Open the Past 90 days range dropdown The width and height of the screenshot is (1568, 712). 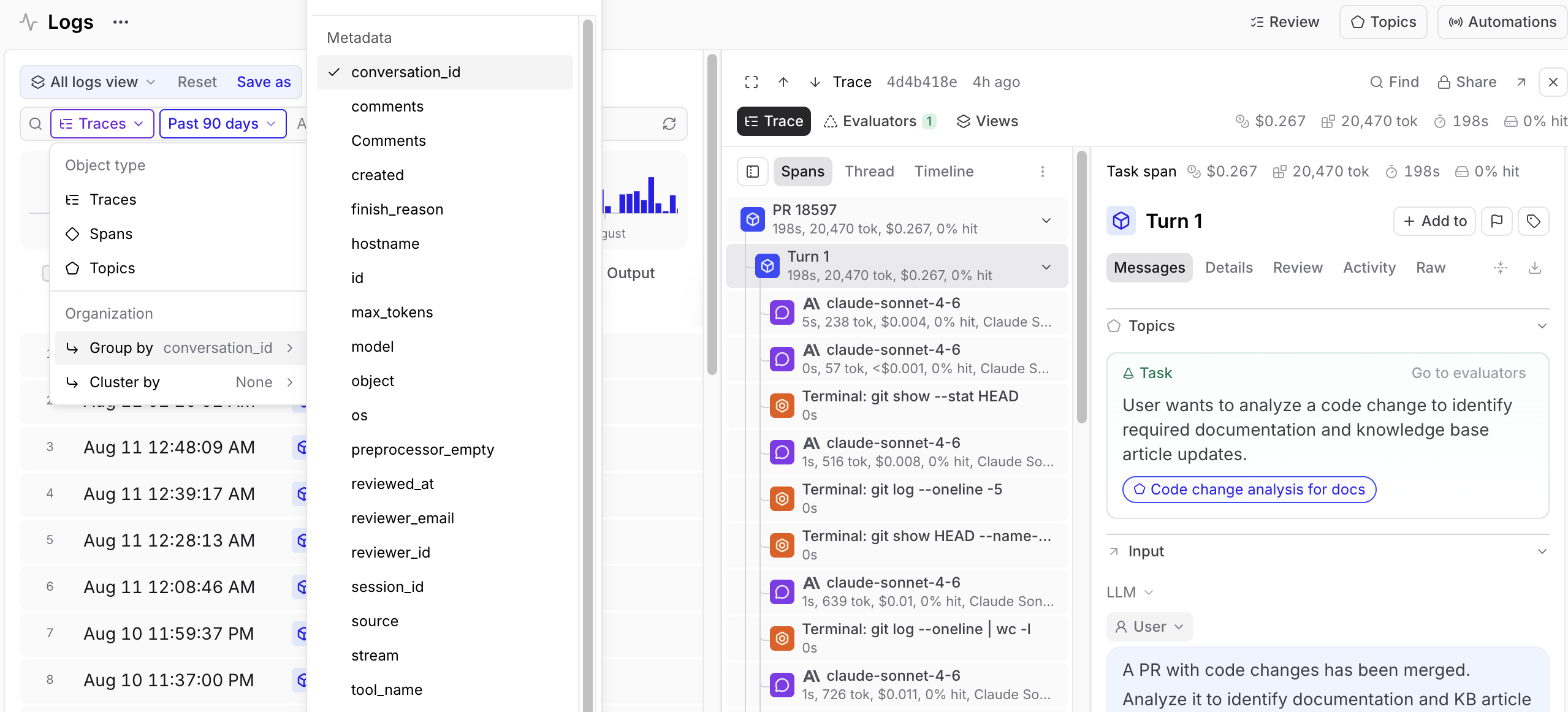pyautogui.click(x=223, y=124)
